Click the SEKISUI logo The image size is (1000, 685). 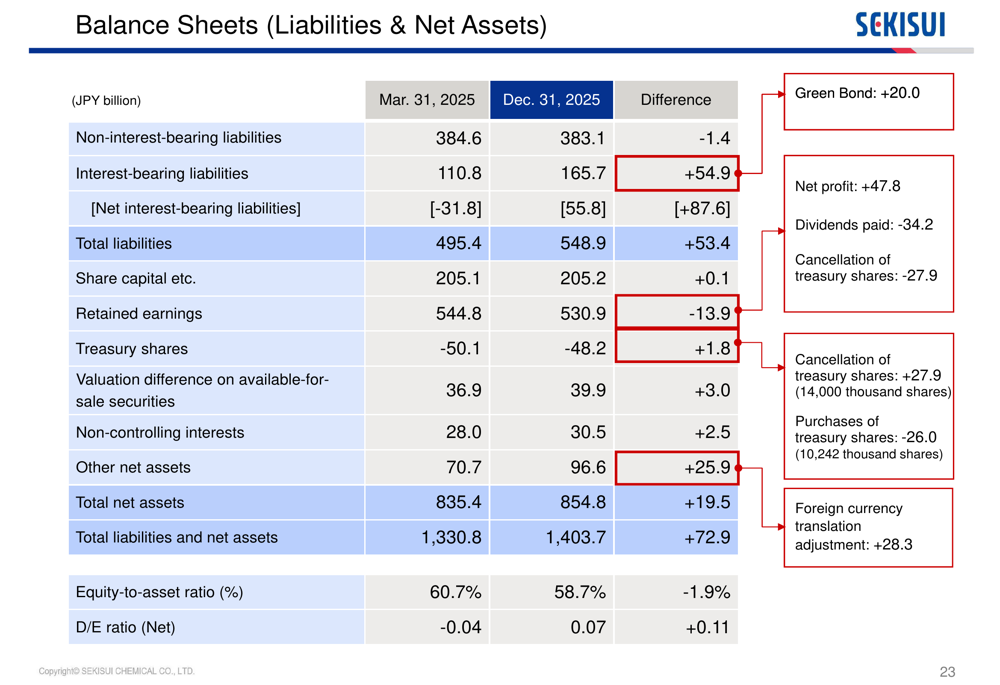(900, 25)
